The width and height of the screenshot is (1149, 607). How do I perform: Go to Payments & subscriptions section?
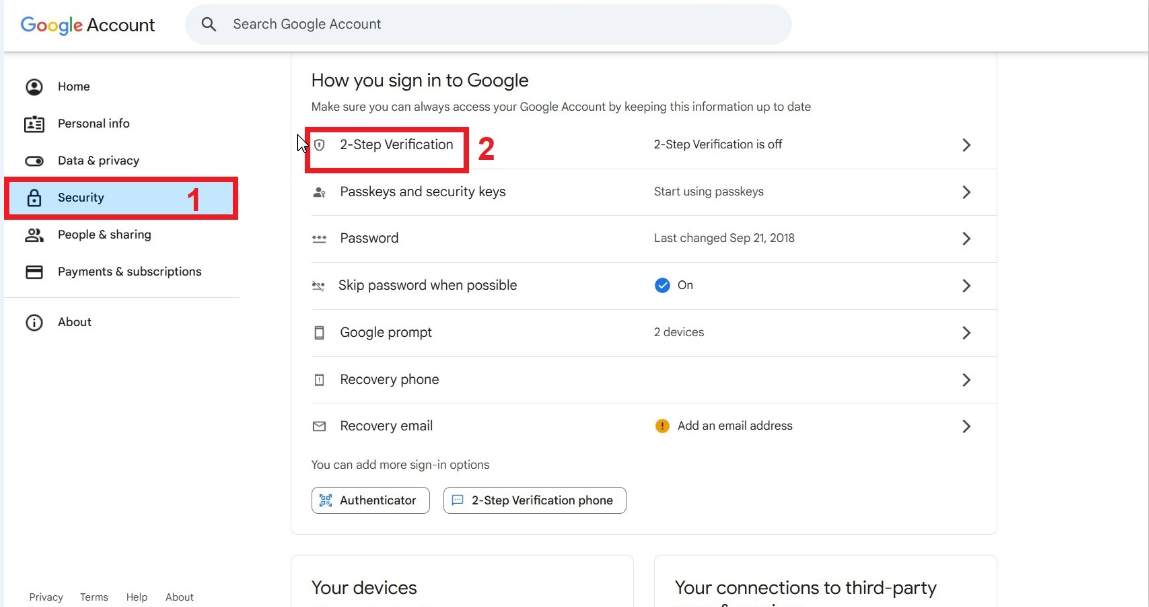coord(129,272)
